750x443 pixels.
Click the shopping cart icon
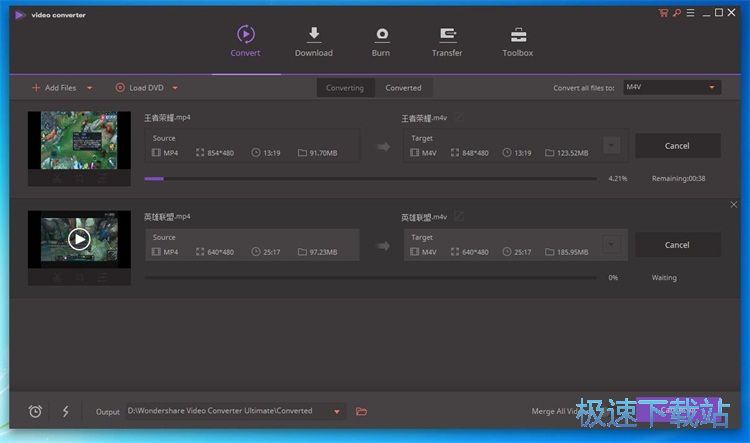(x=663, y=14)
